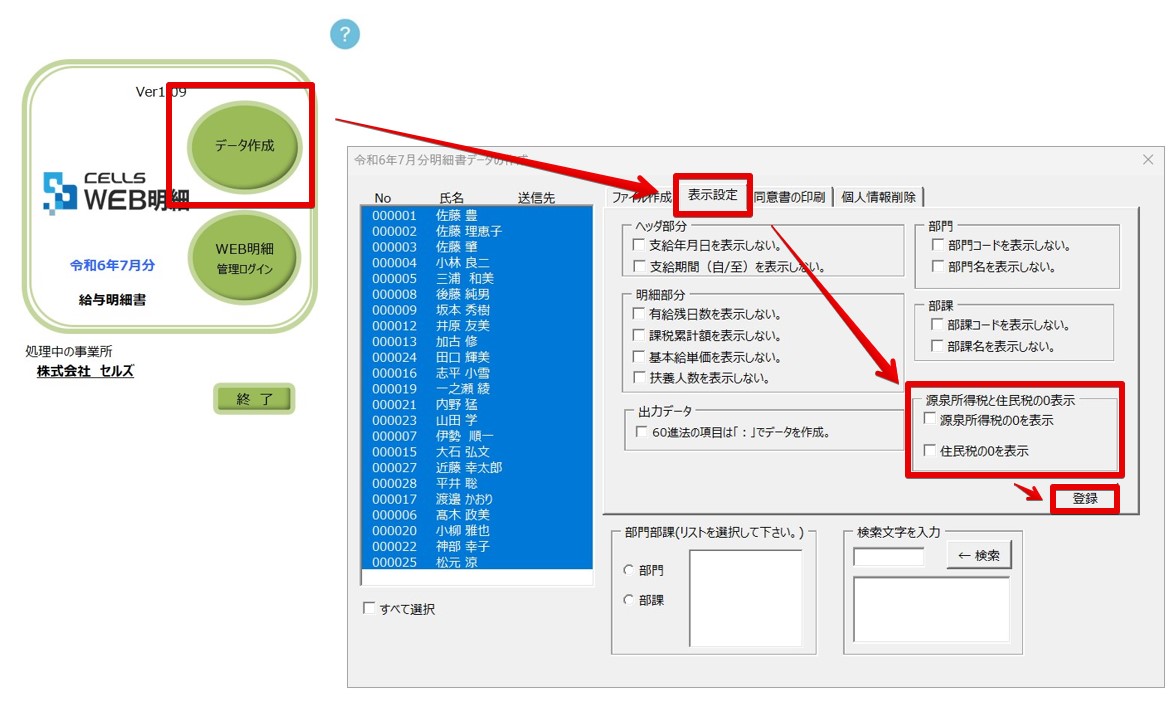Toggle the すべて選択 checkbox
This screenshot has height=702, width=1176.
[x=367, y=608]
